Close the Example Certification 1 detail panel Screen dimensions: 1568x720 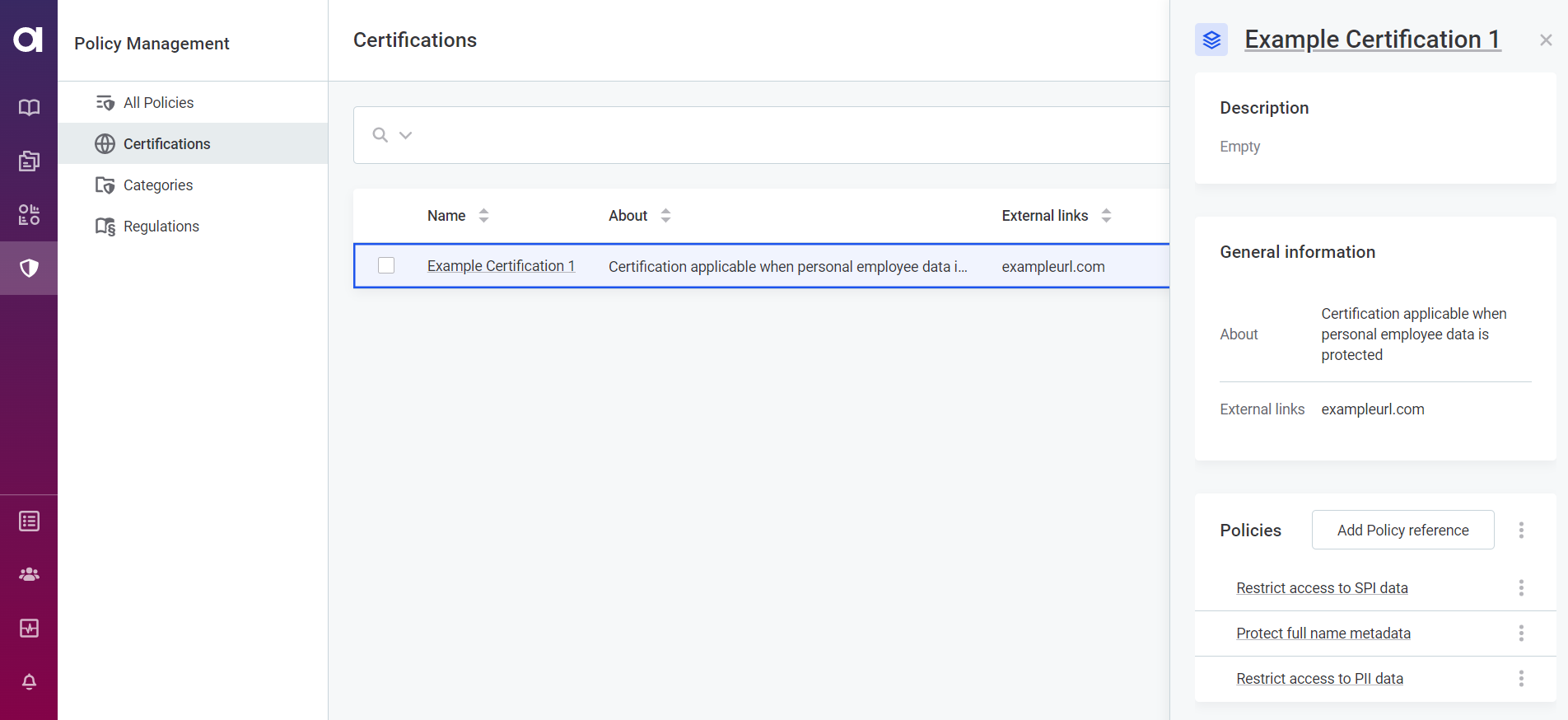click(x=1546, y=40)
